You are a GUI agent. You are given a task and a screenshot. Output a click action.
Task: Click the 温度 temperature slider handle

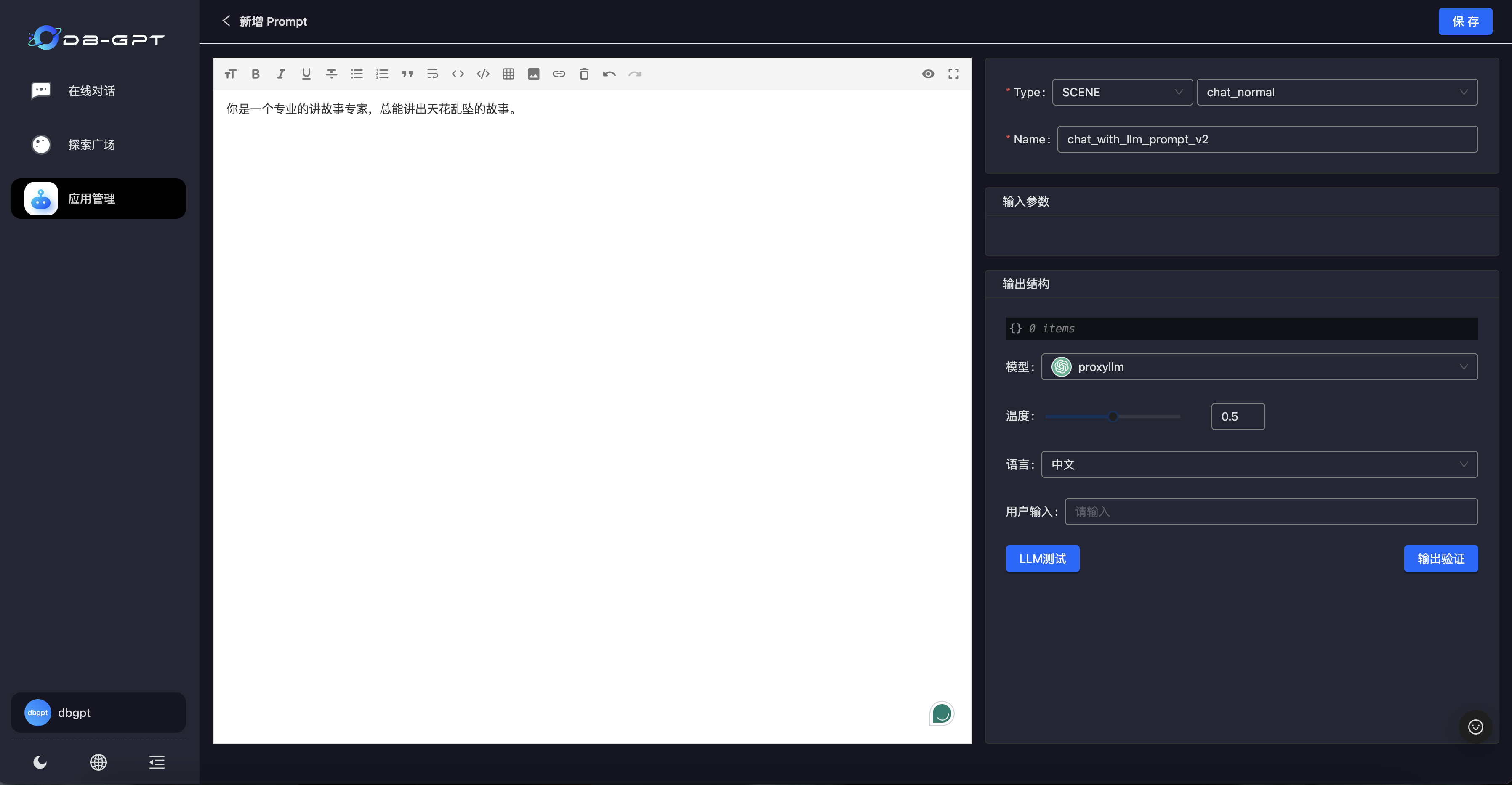(1113, 416)
